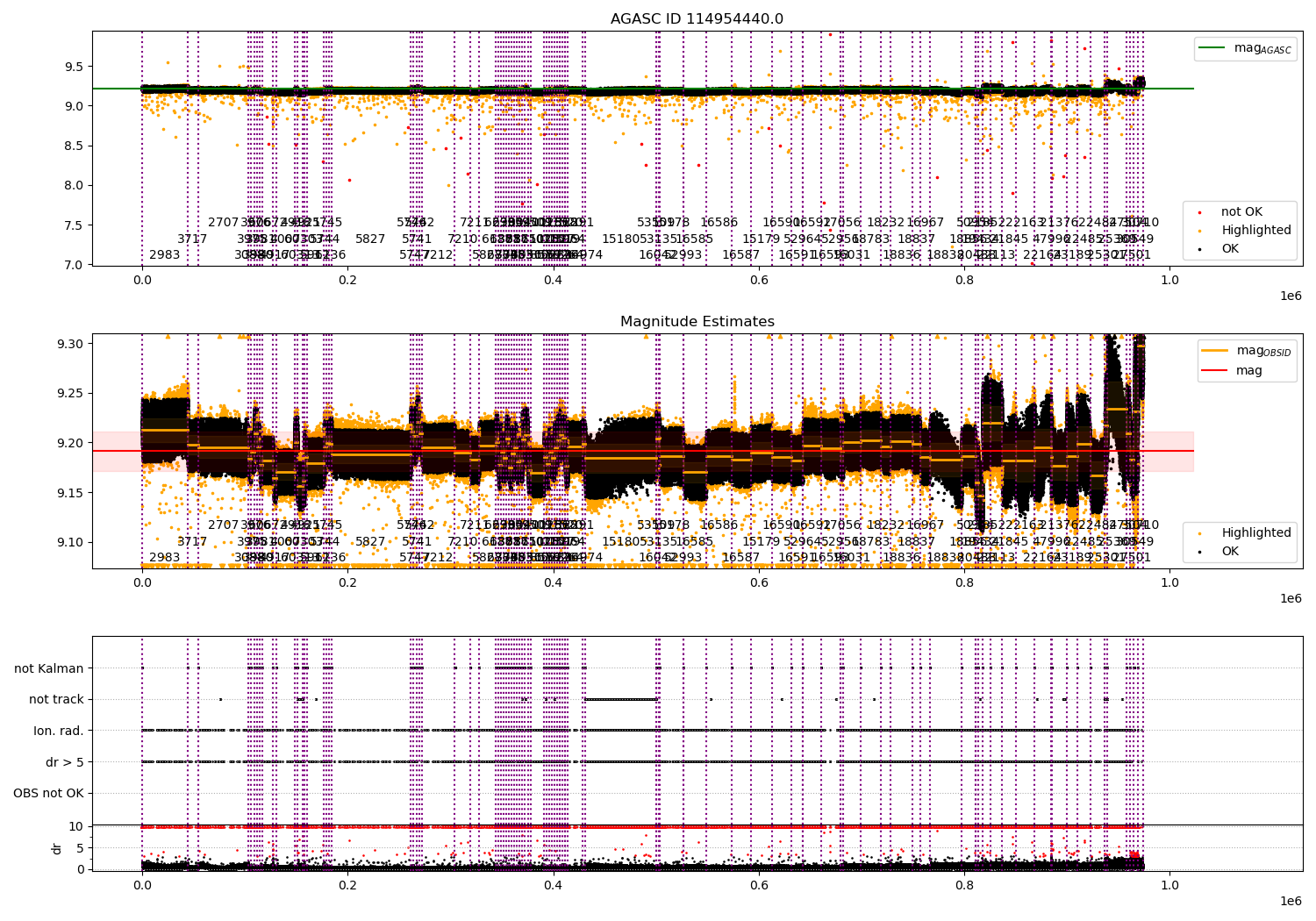The width and height of the screenshot is (1316, 921).
Task: Click the '9.10' y-tick on the middle plot
Action: tap(70, 543)
